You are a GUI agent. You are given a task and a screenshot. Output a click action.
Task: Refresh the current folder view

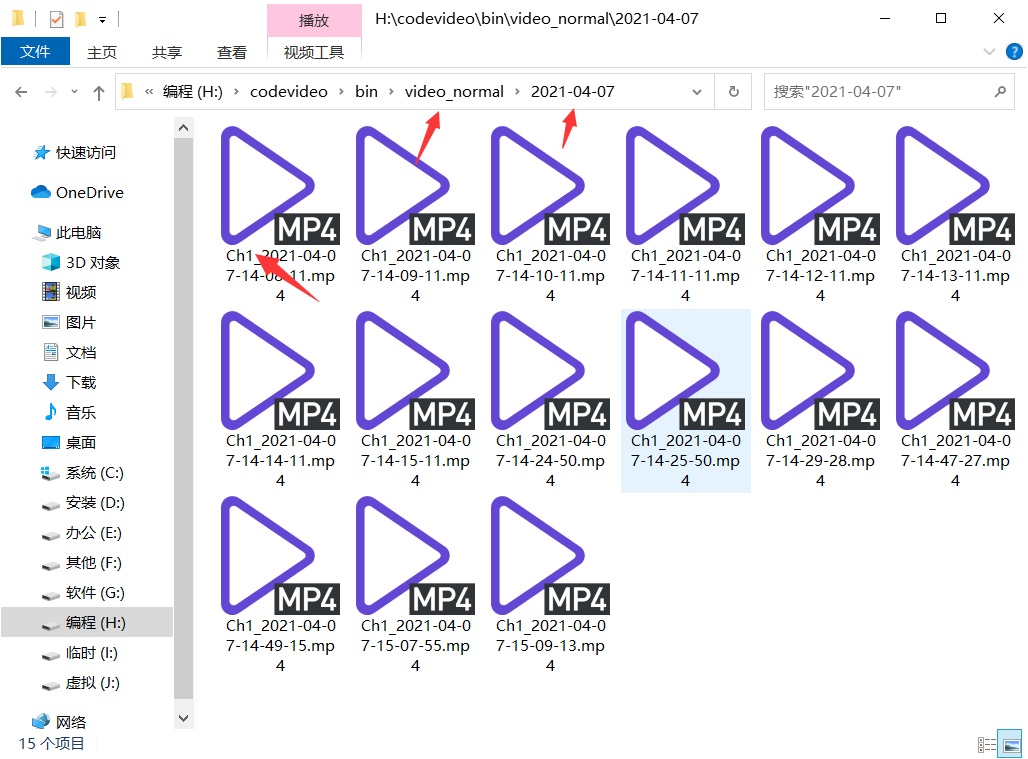tap(733, 91)
